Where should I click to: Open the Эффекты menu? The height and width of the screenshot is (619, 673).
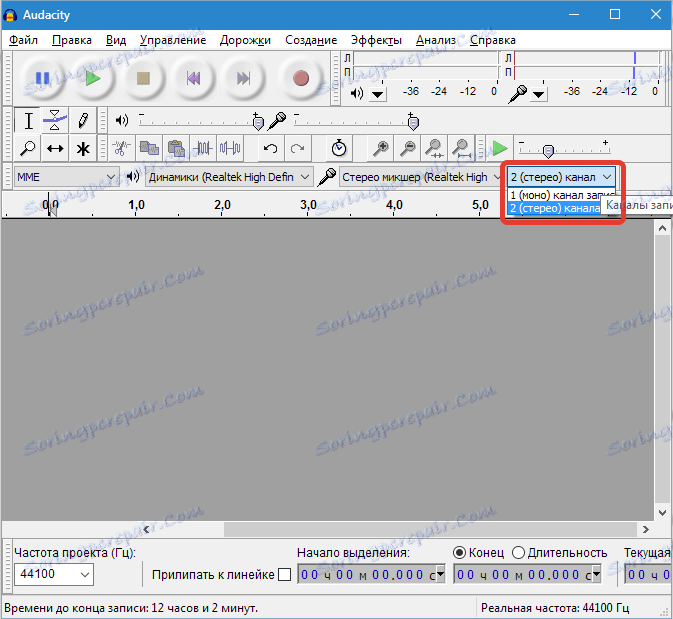[x=376, y=40]
